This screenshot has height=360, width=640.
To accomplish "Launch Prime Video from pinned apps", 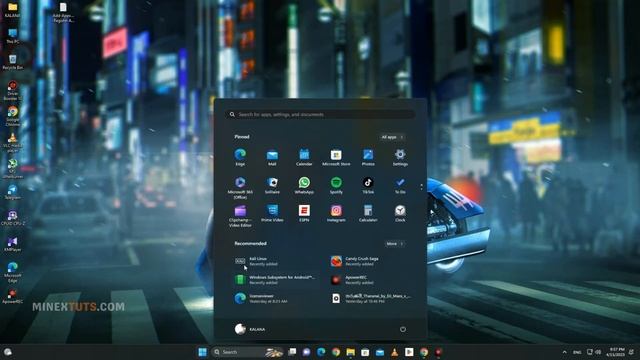I will pyautogui.click(x=272, y=213).
